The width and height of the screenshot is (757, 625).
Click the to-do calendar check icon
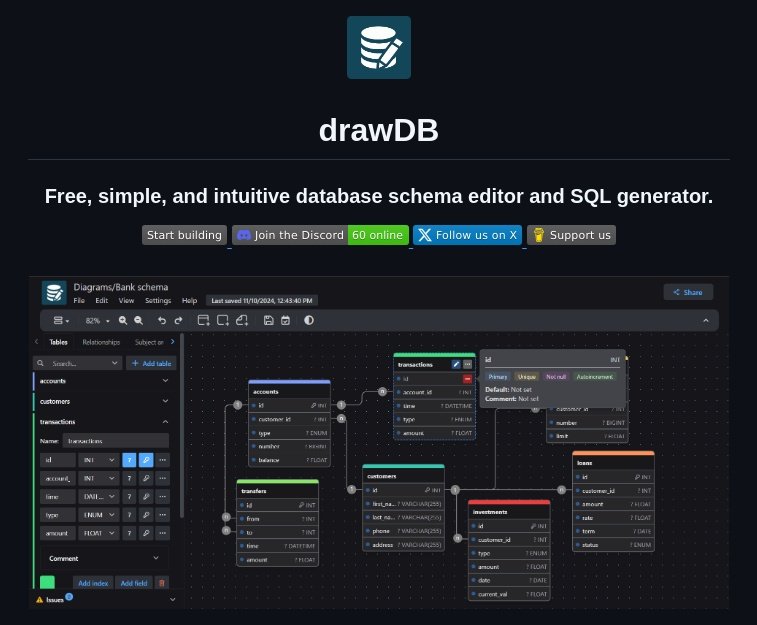pos(285,320)
